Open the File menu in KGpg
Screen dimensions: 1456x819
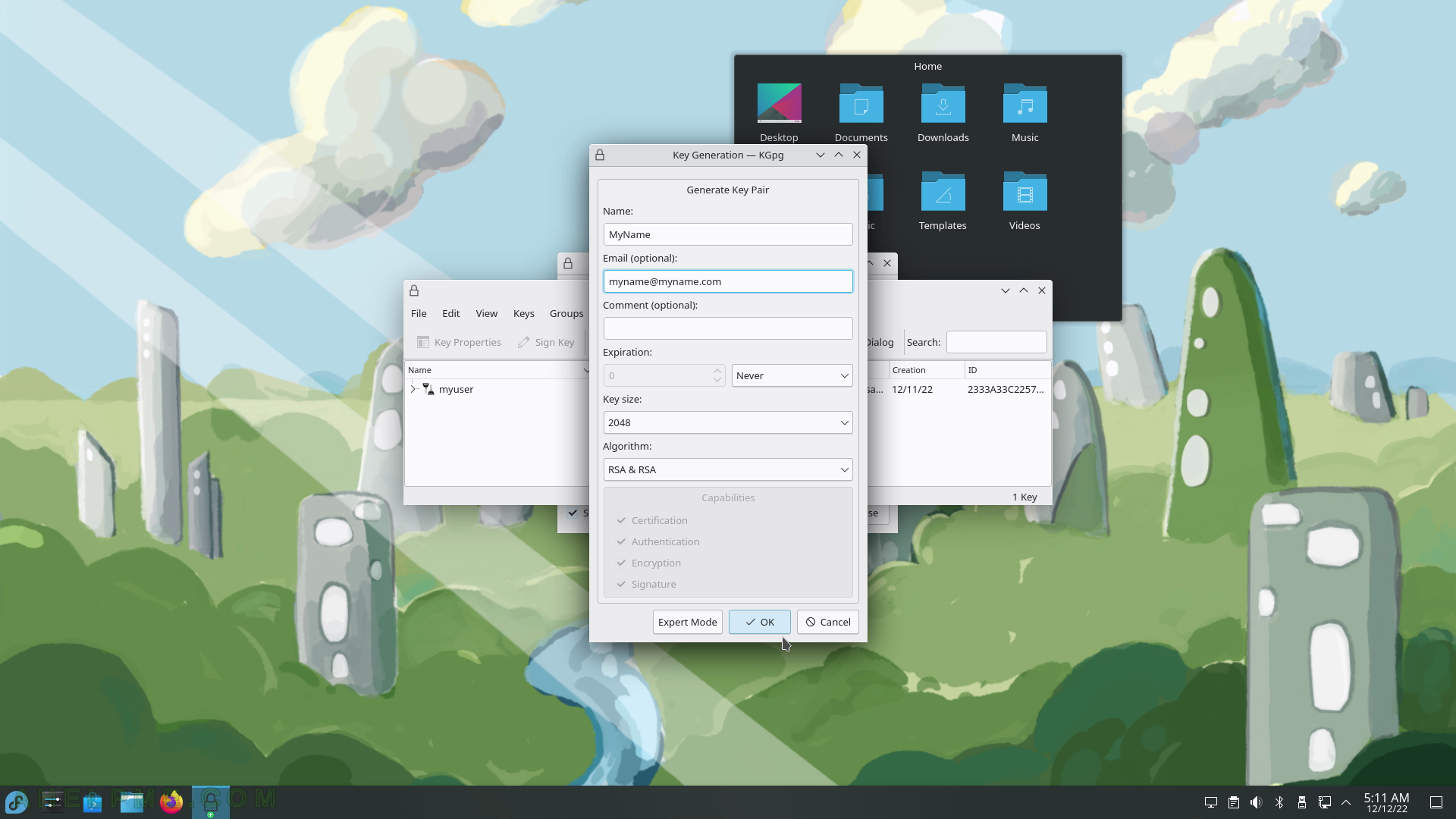419,313
